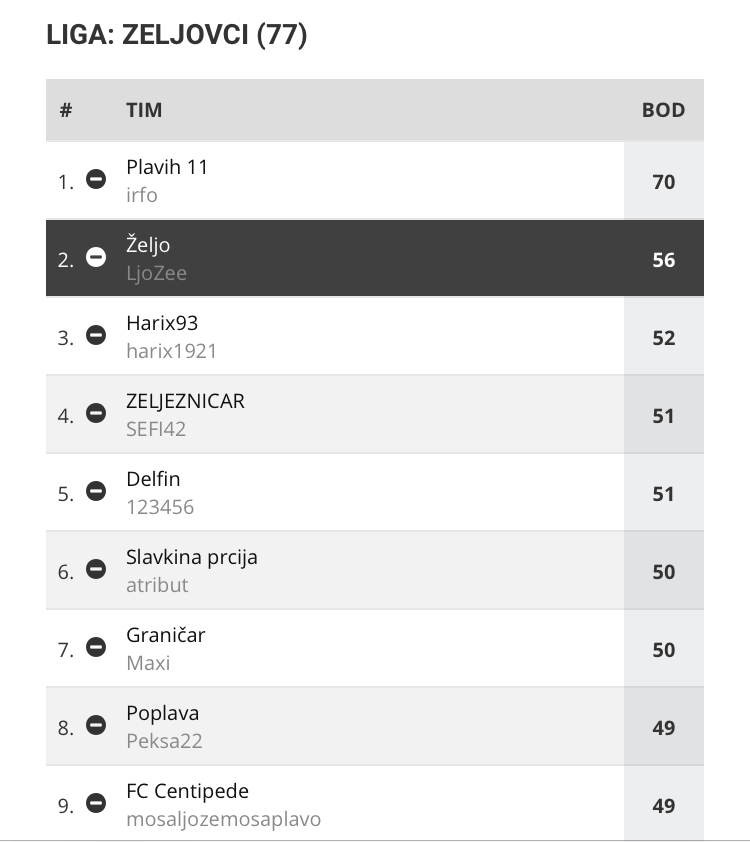750x842 pixels.
Task: Select the highlighted Željo team row
Action: tap(375, 258)
